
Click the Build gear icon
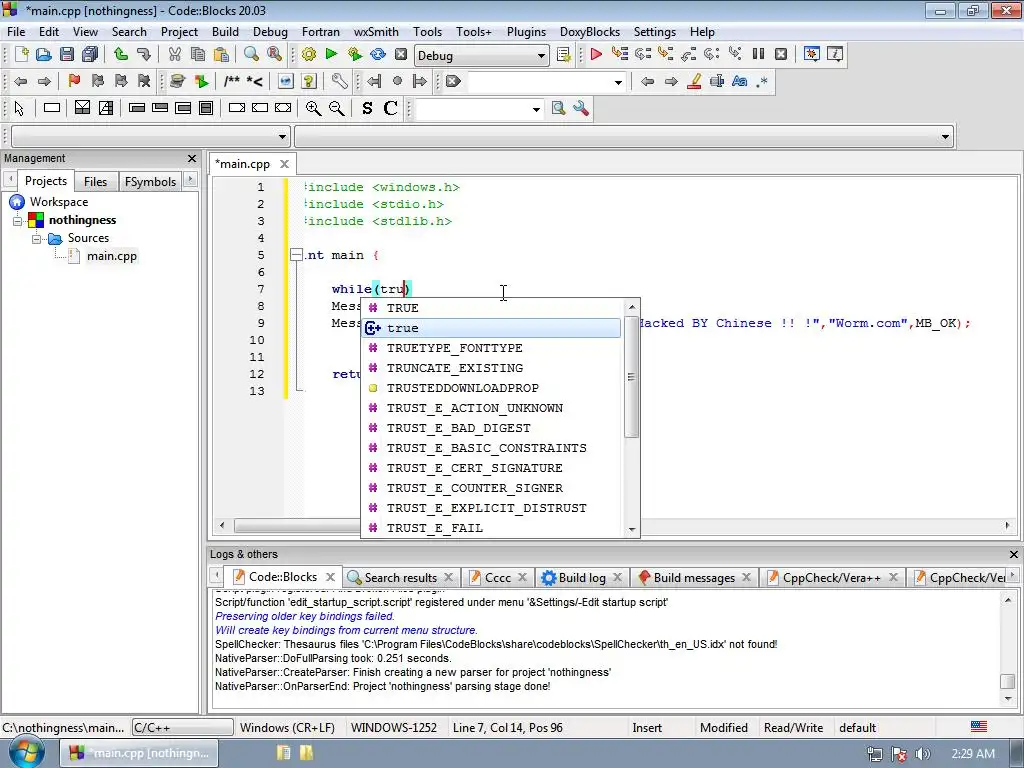(x=308, y=55)
